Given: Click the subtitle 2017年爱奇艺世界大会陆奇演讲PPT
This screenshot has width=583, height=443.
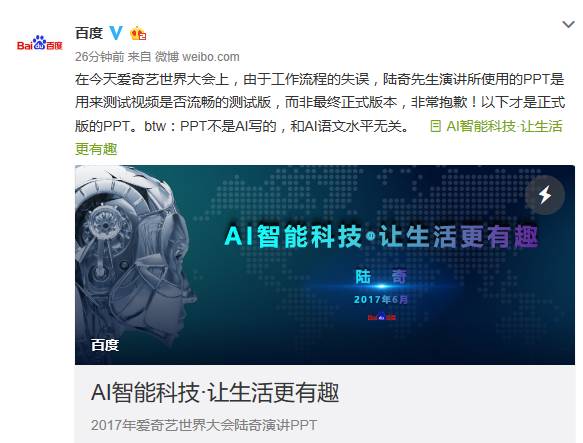Looking at the screenshot, I should (204, 425).
